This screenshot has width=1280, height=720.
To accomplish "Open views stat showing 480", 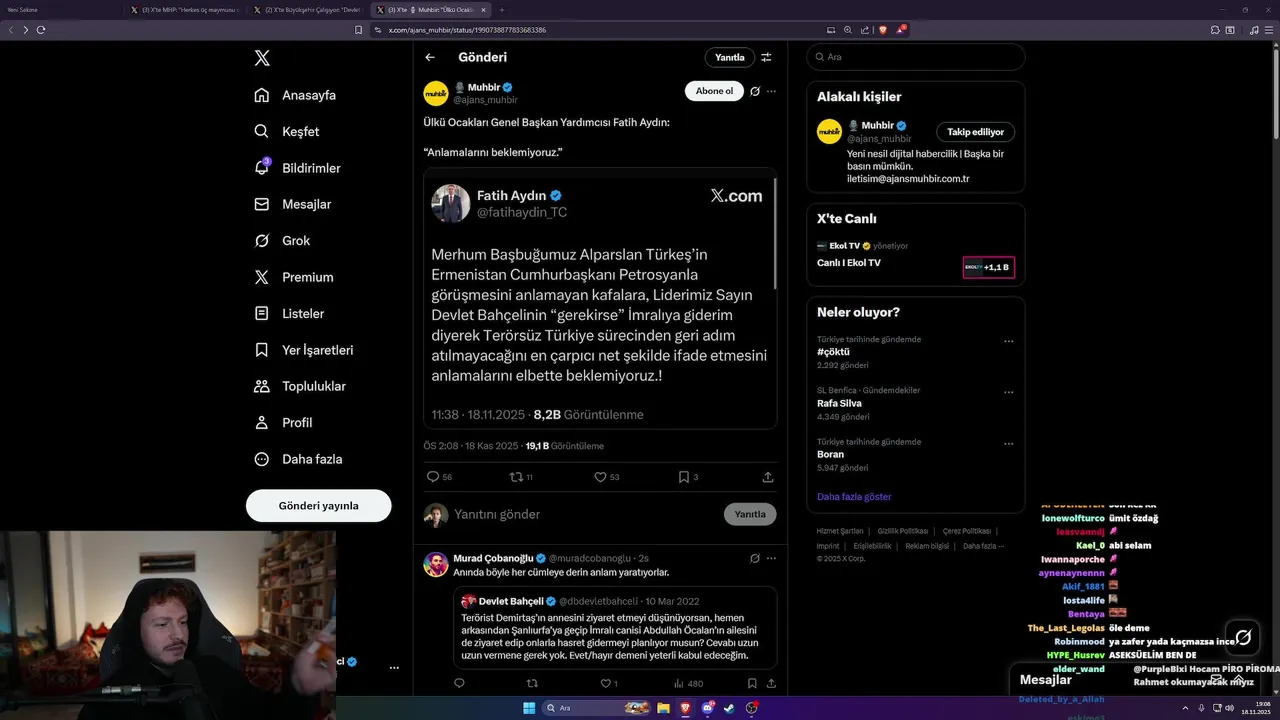I will point(689,684).
